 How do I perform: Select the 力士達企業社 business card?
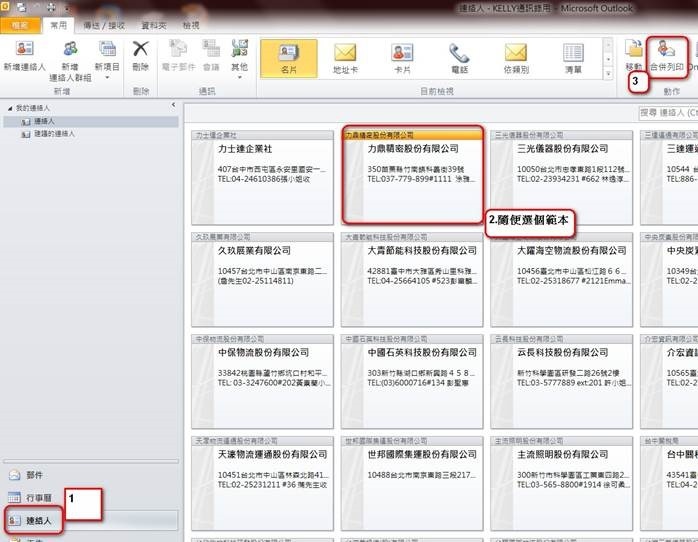262,178
